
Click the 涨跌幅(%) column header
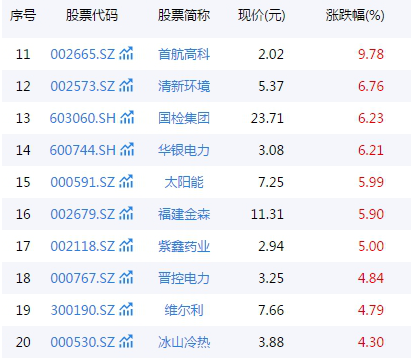coord(355,15)
